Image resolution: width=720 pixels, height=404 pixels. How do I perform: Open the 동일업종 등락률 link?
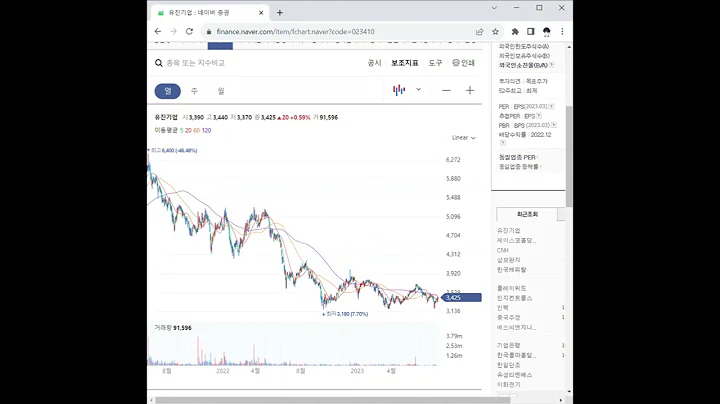(519, 167)
